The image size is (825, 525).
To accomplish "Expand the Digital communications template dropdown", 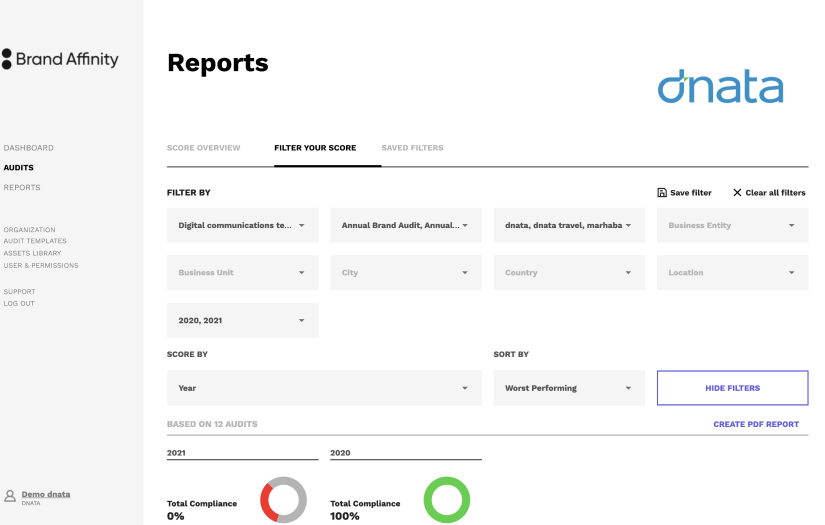I will 243,225.
